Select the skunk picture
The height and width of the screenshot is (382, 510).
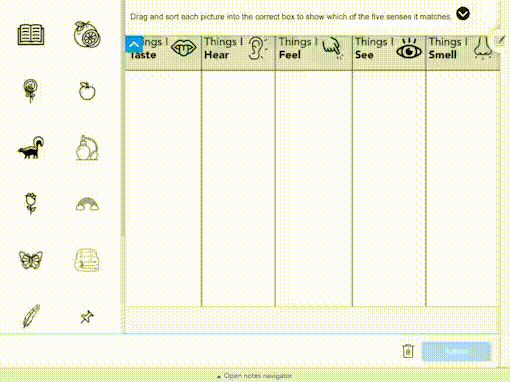tap(31, 147)
